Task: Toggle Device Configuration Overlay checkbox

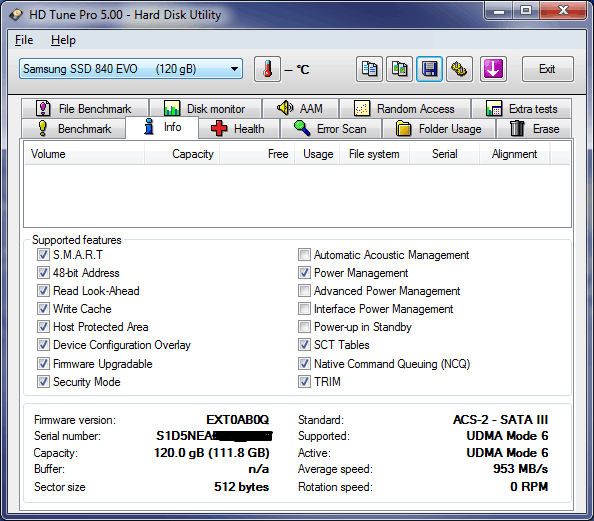Action: click(x=43, y=345)
